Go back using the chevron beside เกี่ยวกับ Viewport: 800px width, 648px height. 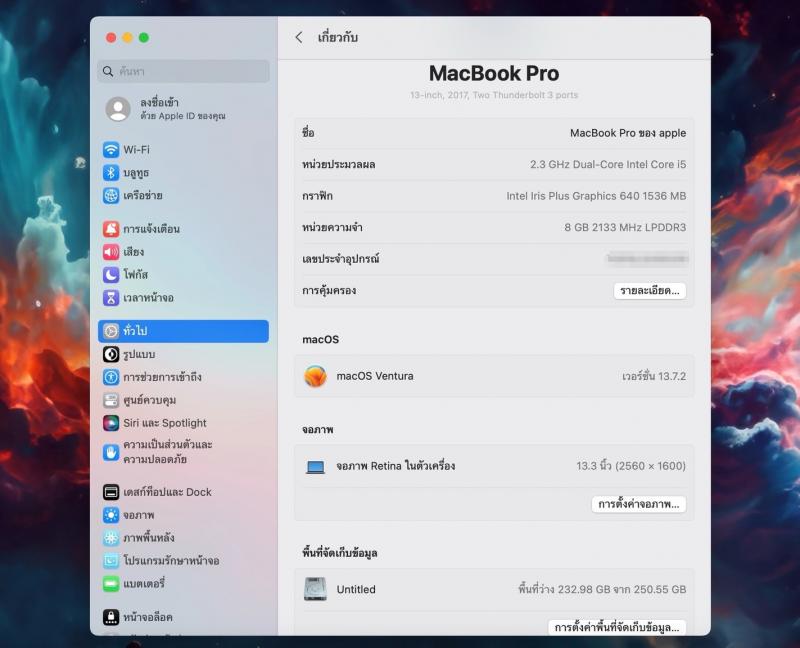click(x=299, y=37)
